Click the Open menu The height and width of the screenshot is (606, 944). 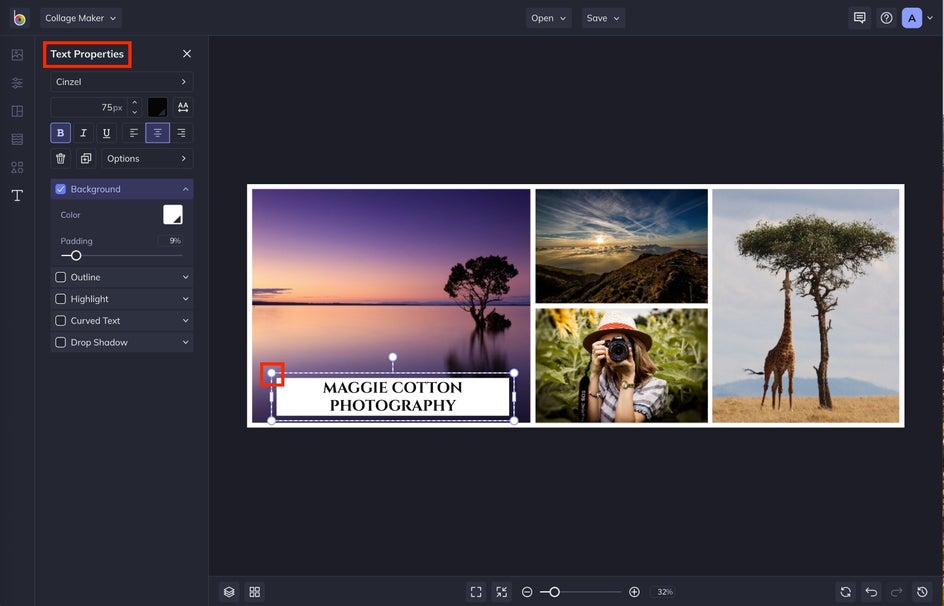click(x=549, y=18)
